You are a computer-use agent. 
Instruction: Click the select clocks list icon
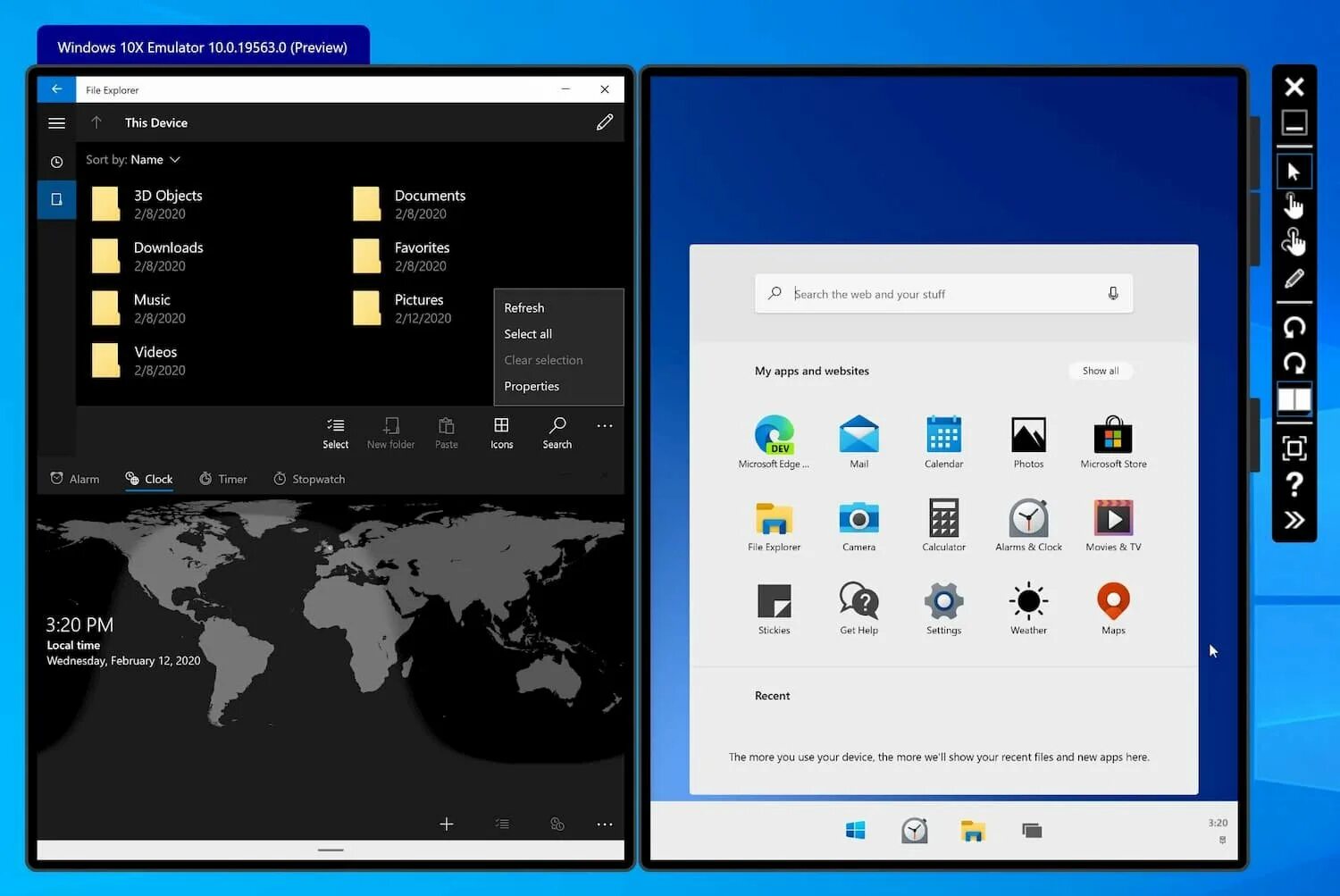pos(502,824)
